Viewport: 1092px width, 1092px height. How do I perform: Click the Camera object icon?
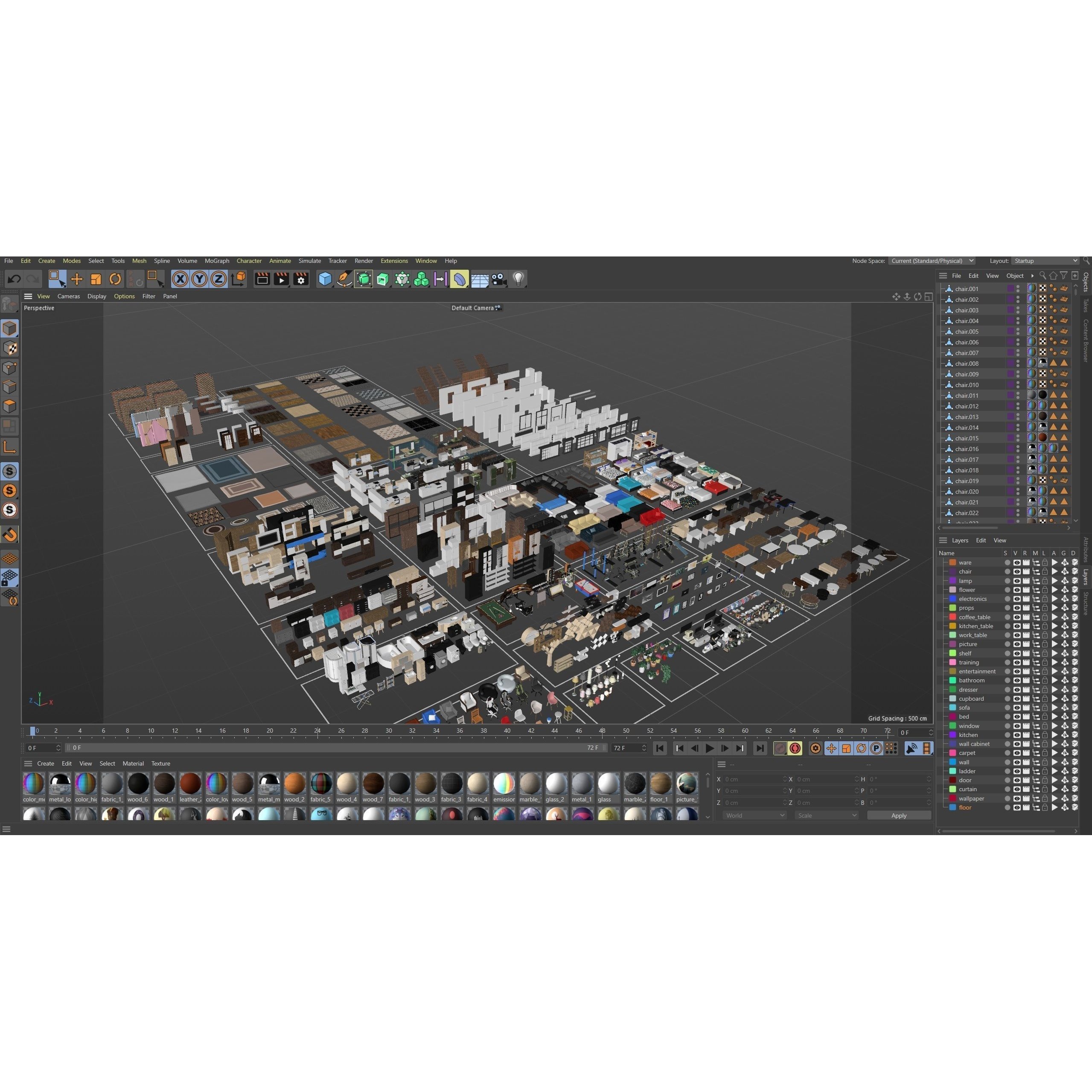[498, 279]
